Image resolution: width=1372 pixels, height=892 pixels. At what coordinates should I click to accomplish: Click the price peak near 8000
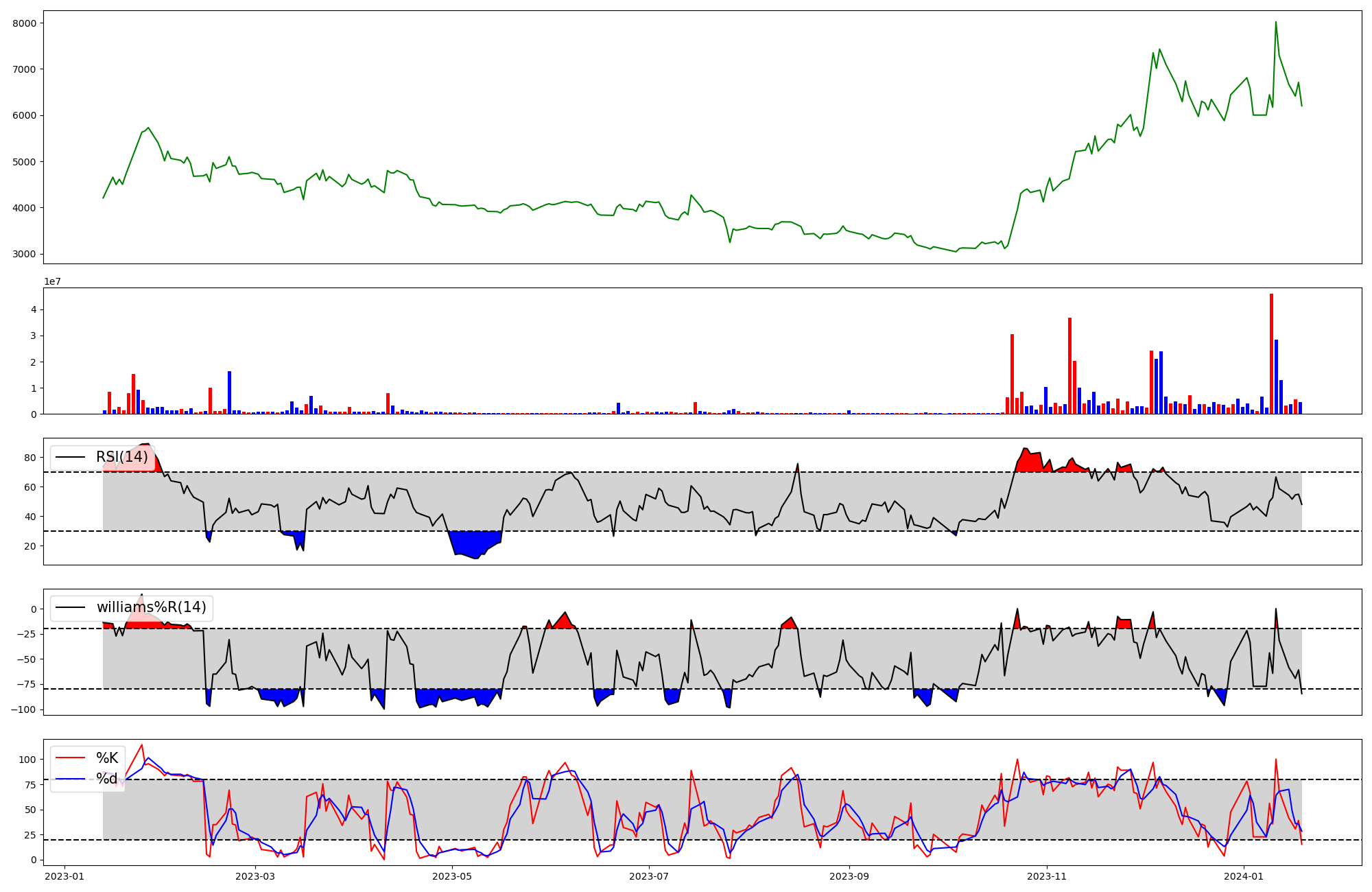coord(1275,23)
